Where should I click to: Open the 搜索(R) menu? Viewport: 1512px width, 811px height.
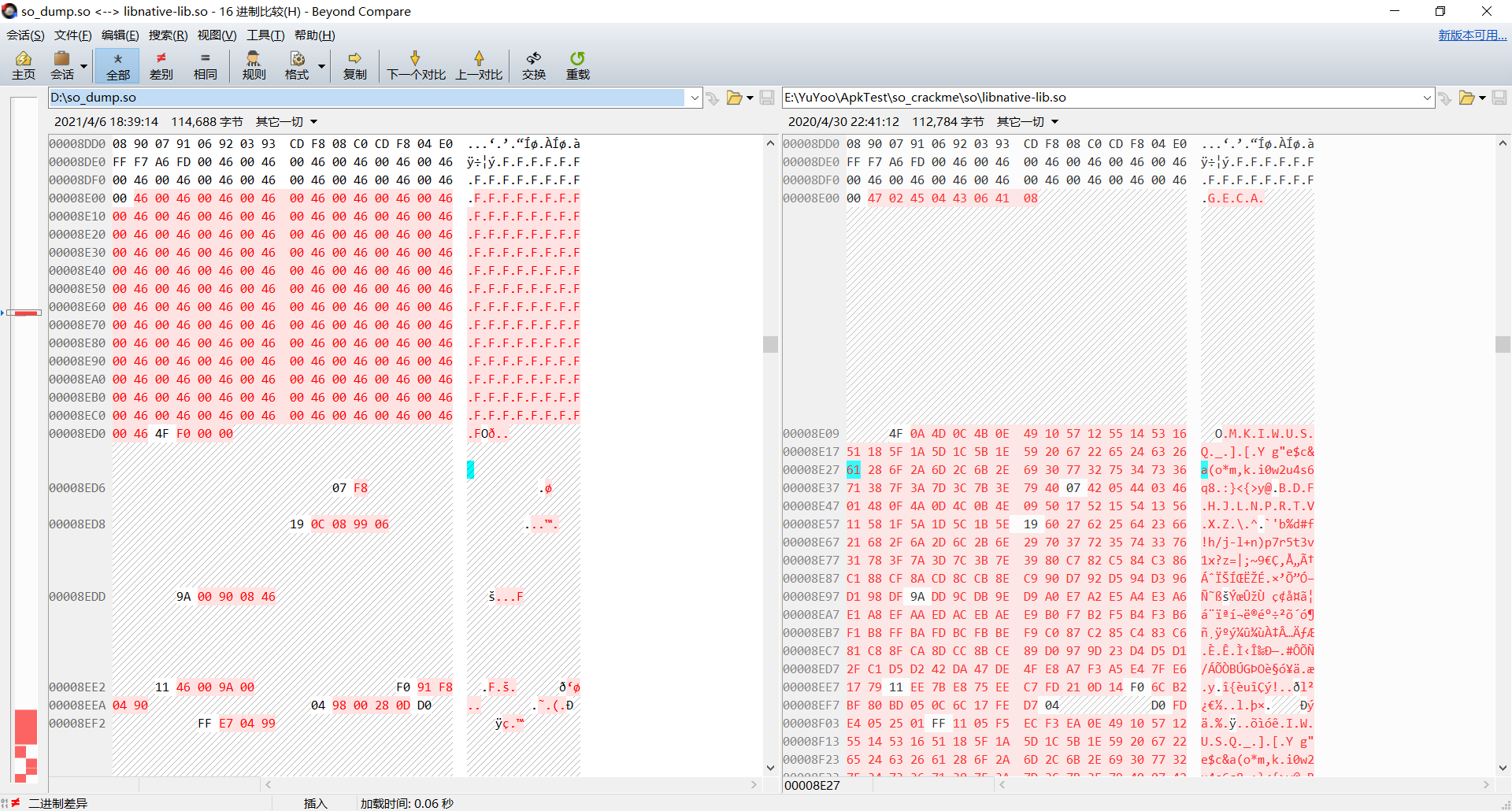click(x=168, y=35)
